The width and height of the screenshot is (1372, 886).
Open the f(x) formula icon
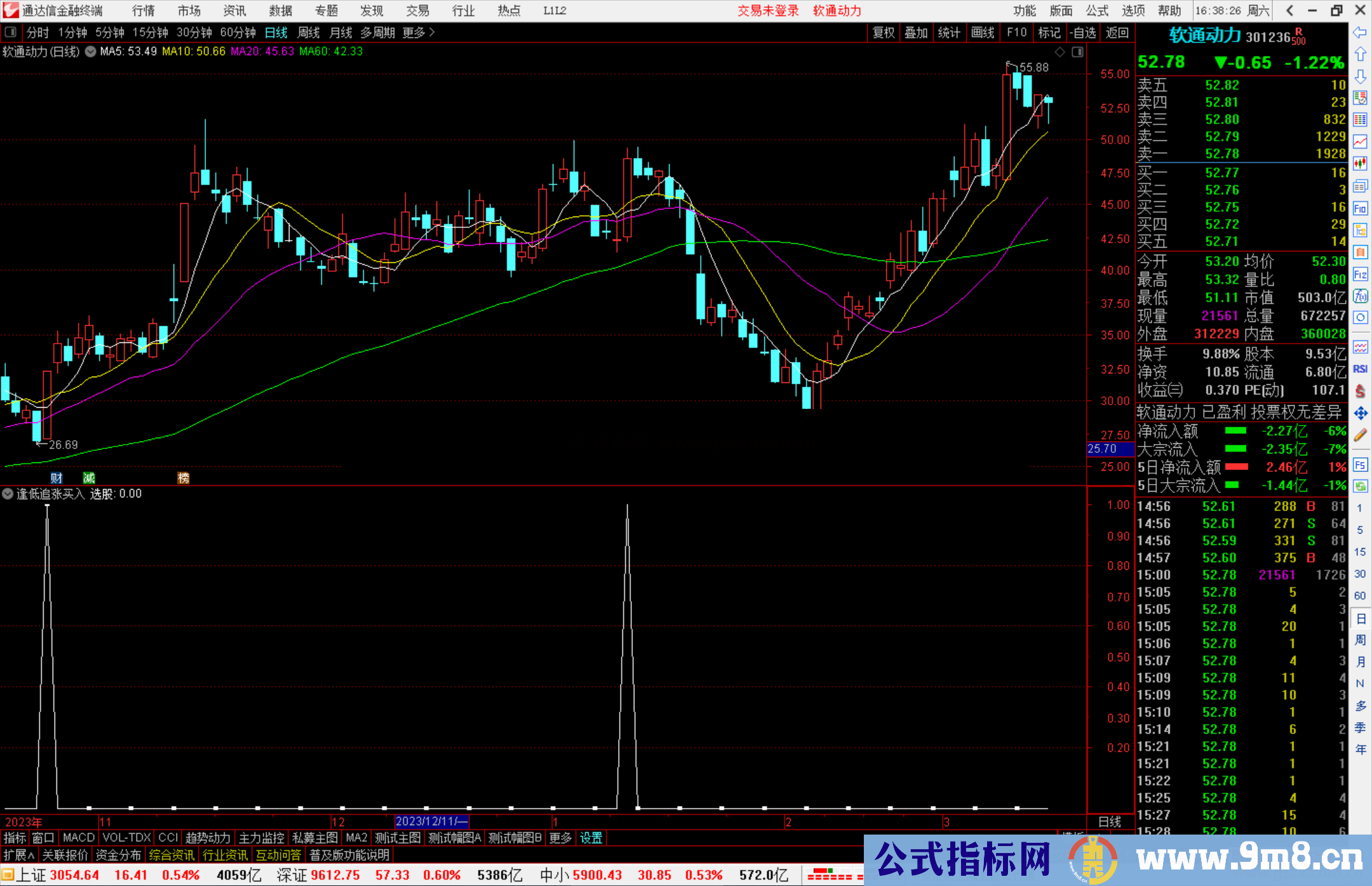point(1360,296)
